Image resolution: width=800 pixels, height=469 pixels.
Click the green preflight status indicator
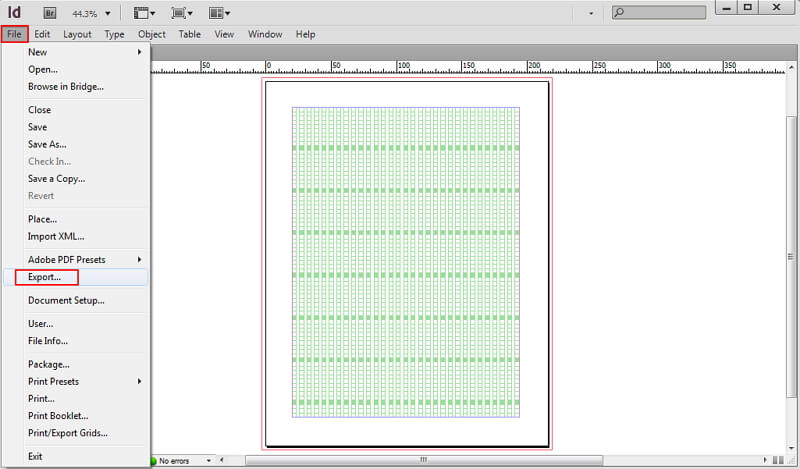click(x=155, y=461)
